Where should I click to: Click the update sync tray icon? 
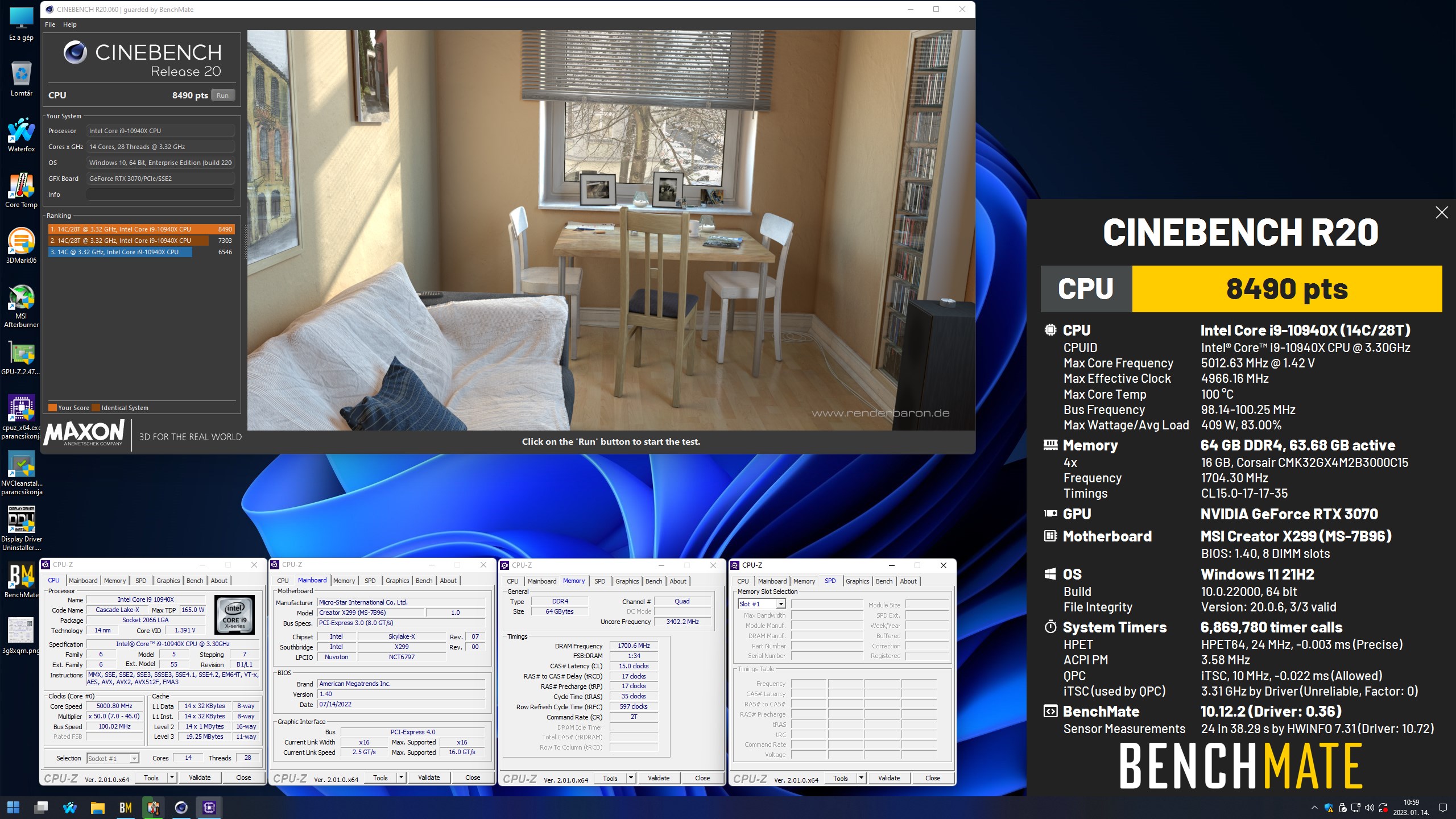[1383, 808]
